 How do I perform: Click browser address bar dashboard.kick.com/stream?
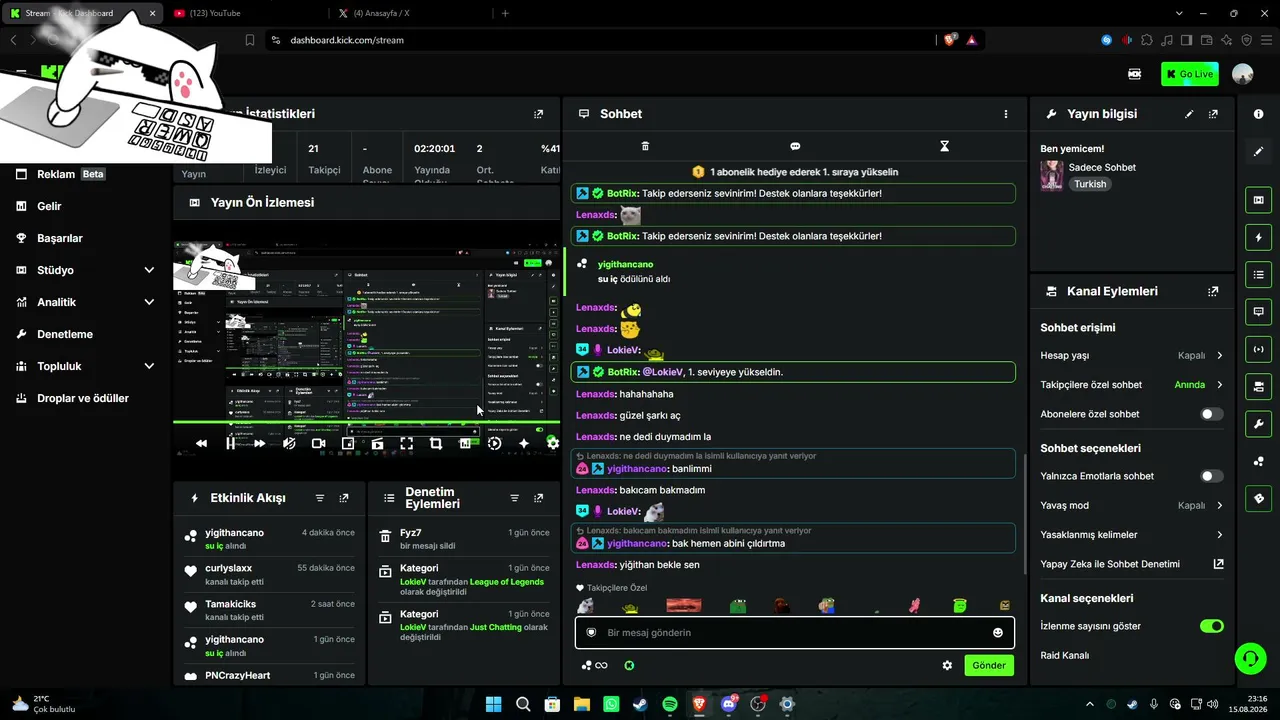[347, 40]
